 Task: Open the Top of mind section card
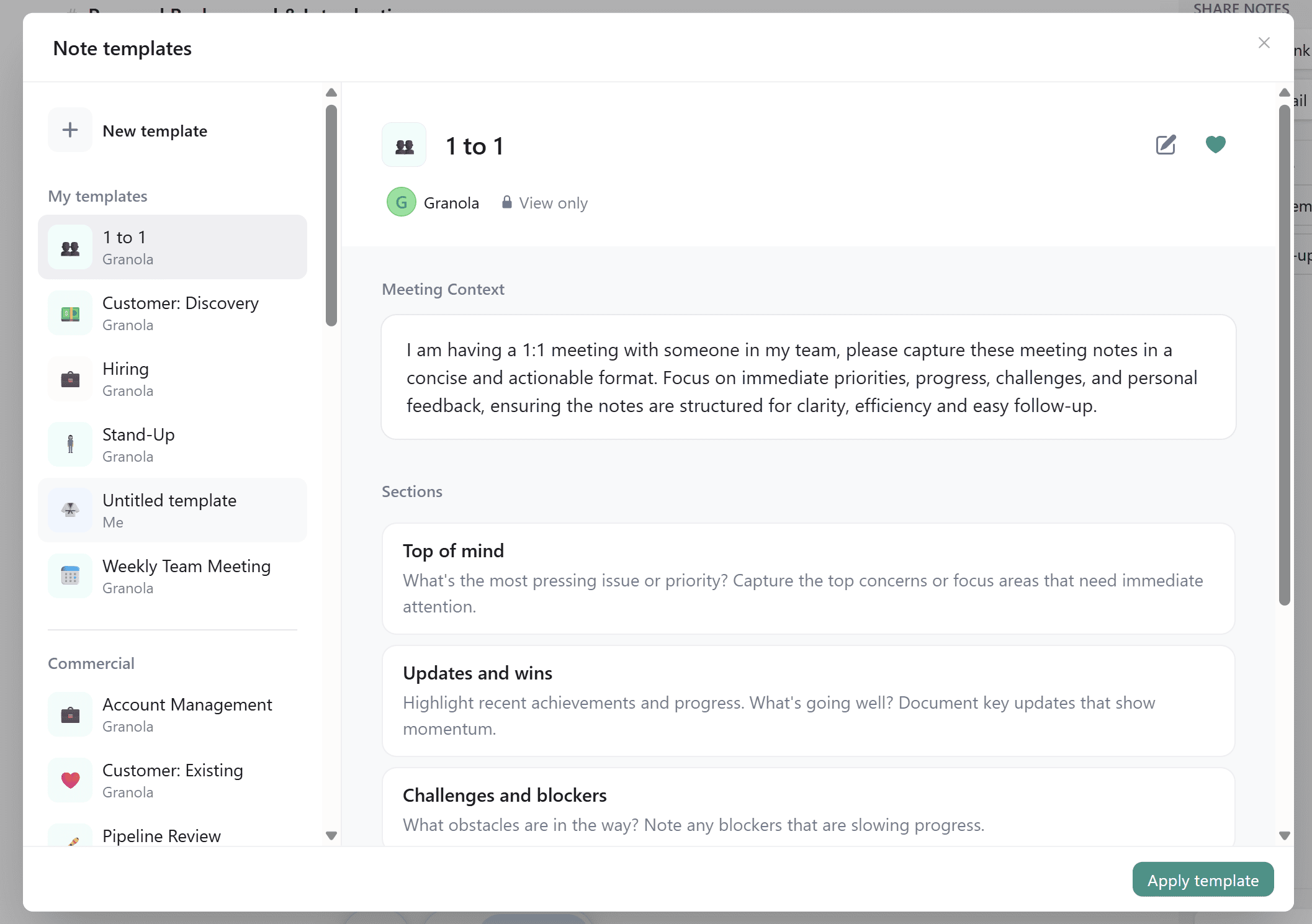808,578
